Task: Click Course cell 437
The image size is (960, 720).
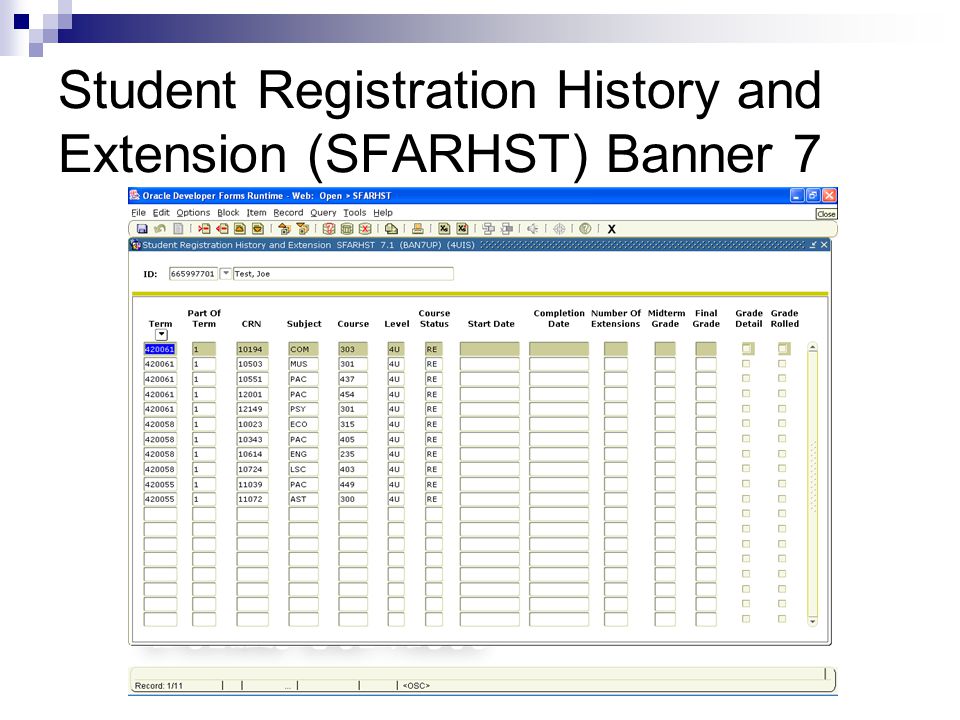Action: (x=353, y=379)
